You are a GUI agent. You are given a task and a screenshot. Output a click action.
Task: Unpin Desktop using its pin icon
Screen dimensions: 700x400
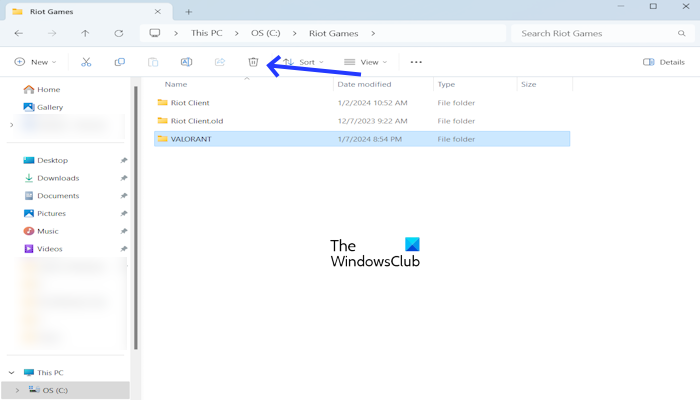[124, 160]
